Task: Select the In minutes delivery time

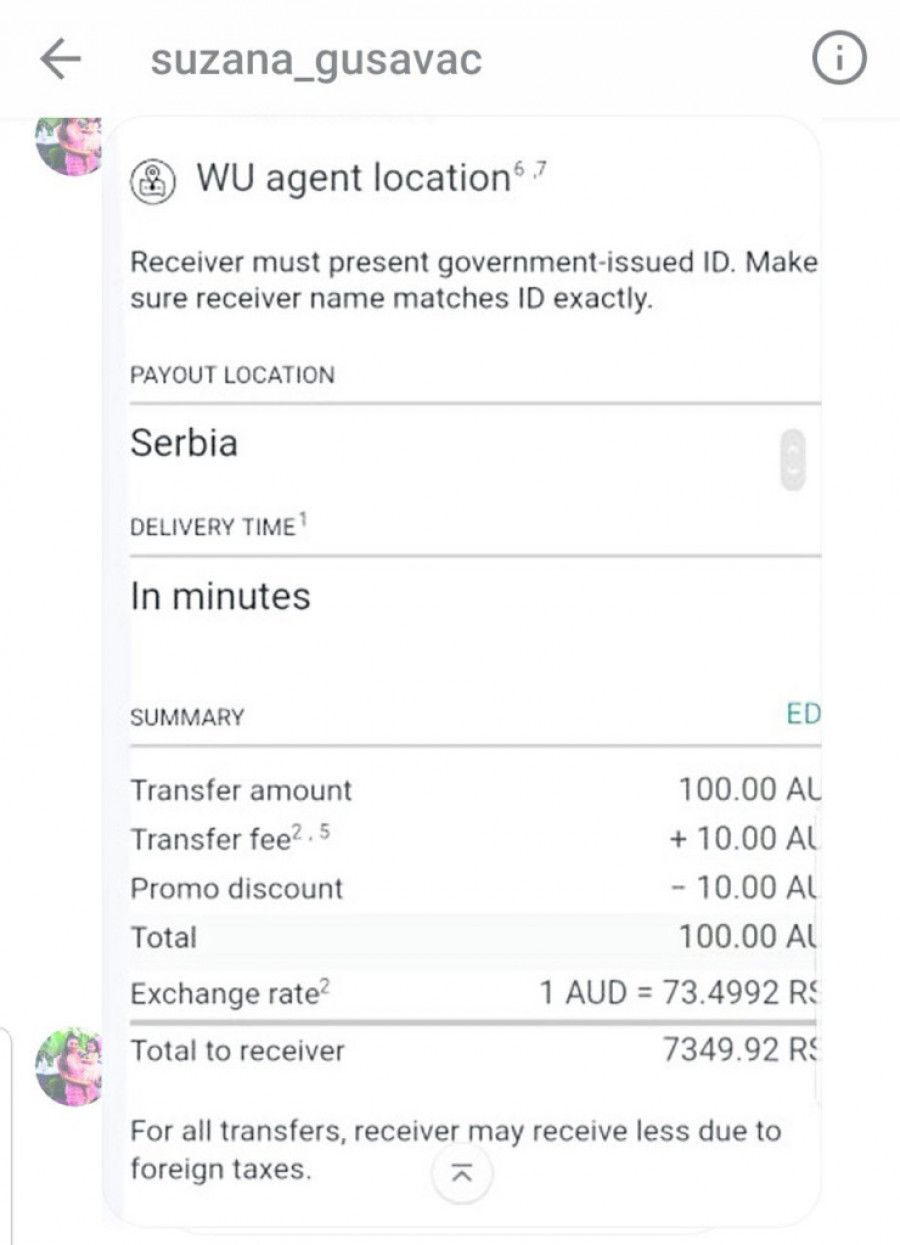Action: tap(220, 597)
